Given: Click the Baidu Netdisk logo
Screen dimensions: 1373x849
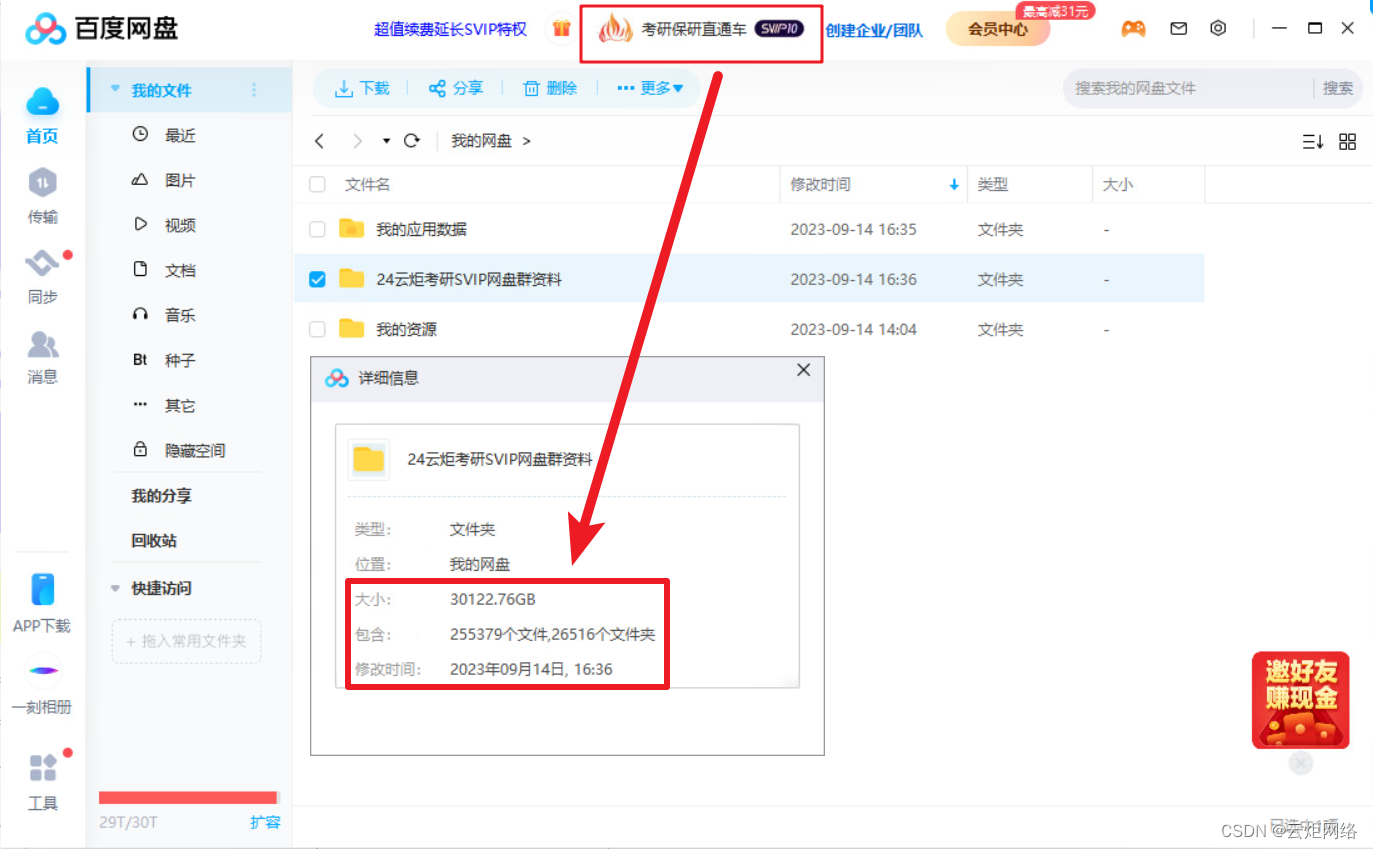Looking at the screenshot, I should point(103,29).
